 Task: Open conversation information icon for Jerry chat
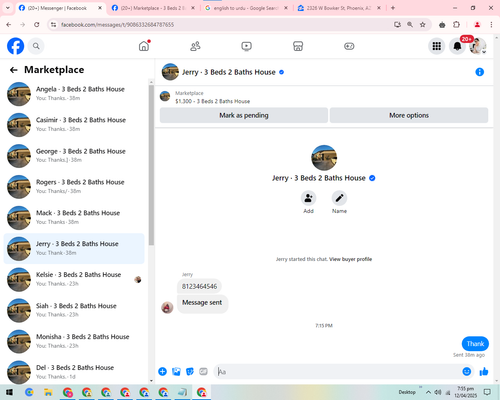click(479, 72)
